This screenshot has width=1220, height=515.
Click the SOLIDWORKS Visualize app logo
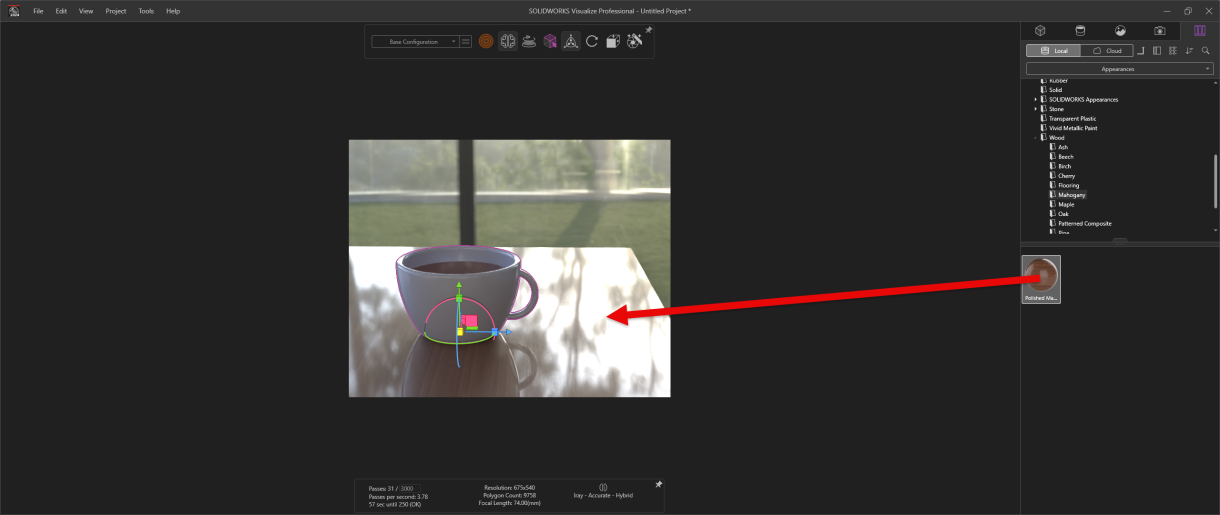point(13,11)
